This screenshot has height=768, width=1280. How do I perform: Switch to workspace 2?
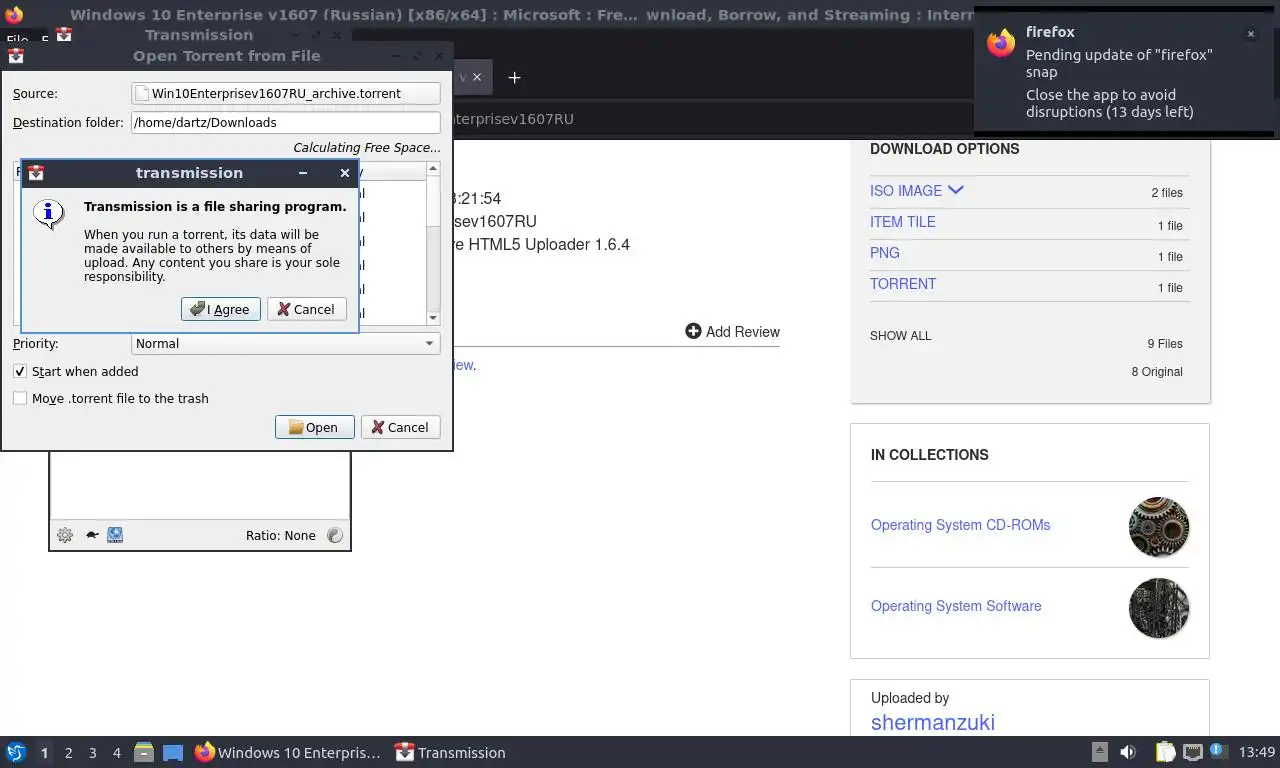[68, 753]
